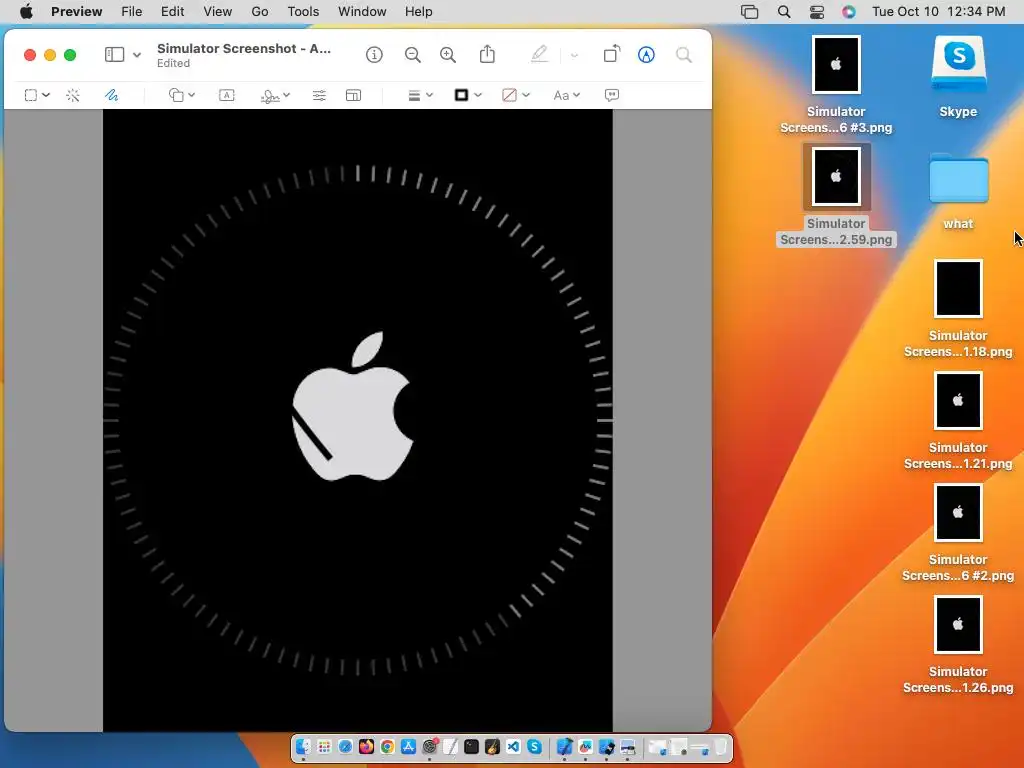The image size is (1024, 768).
Task: Open the Apple menu
Action: (x=26, y=12)
